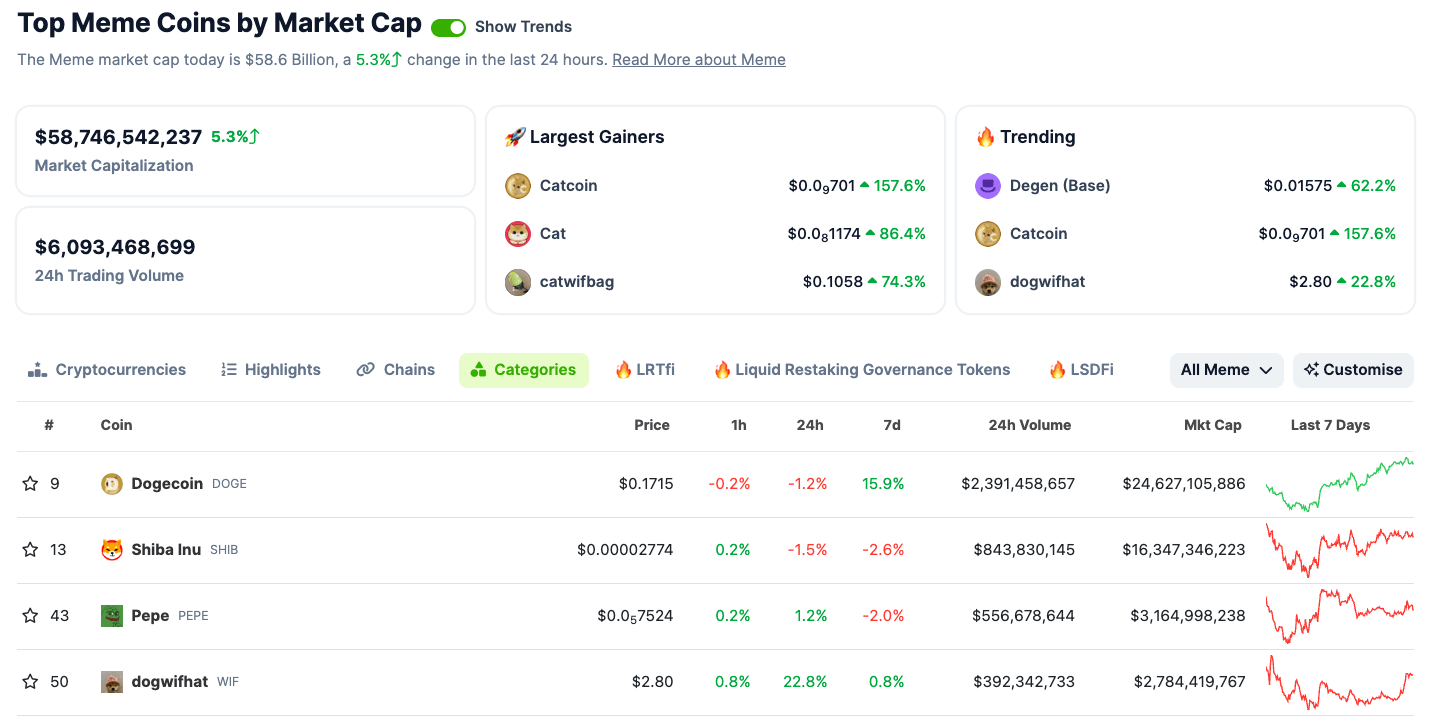Open Degen (Base) in Trending list

click(x=1060, y=186)
